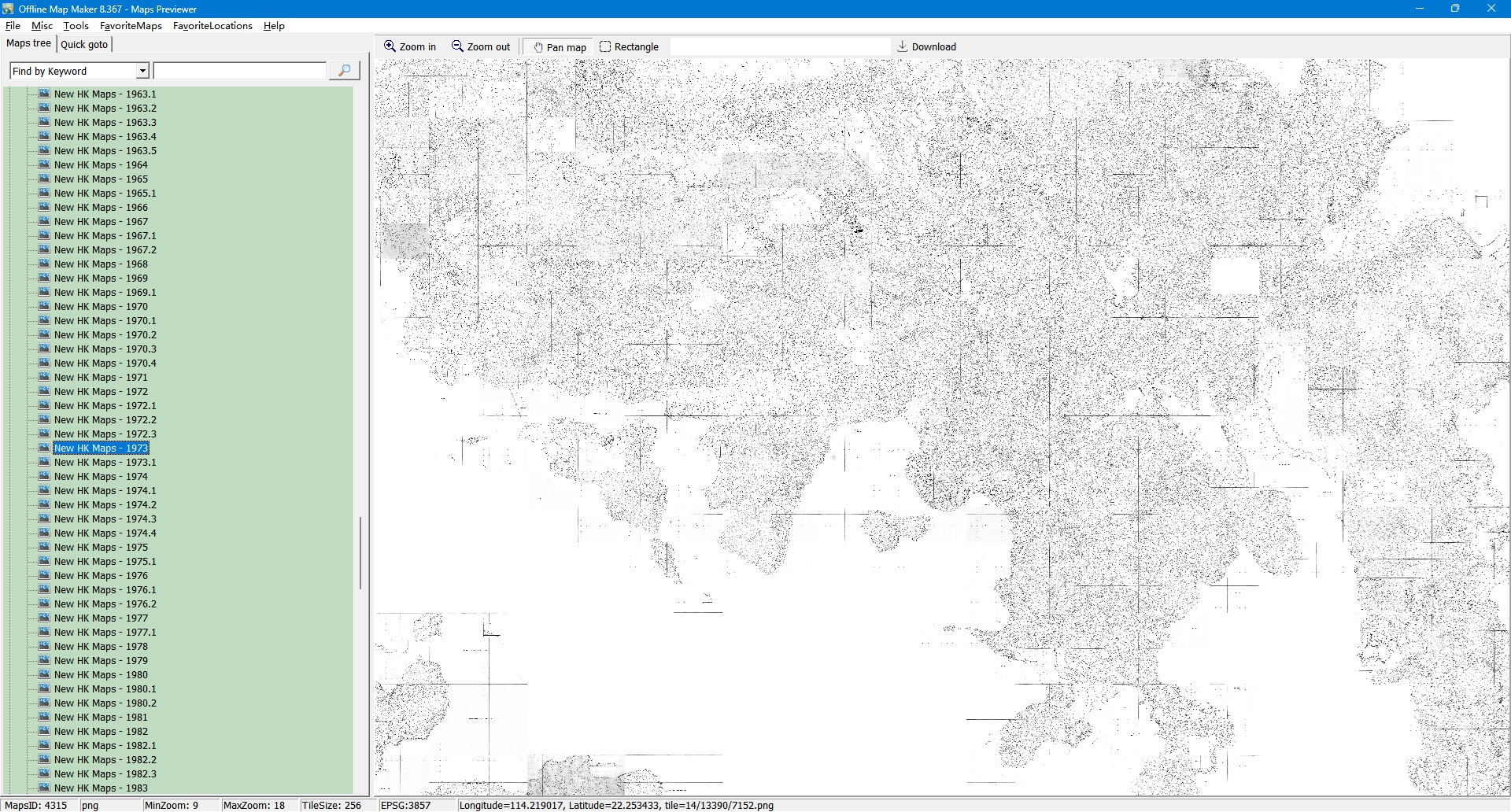Click the Zoom out magnifier icon
The height and width of the screenshot is (812, 1511).
[457, 46]
